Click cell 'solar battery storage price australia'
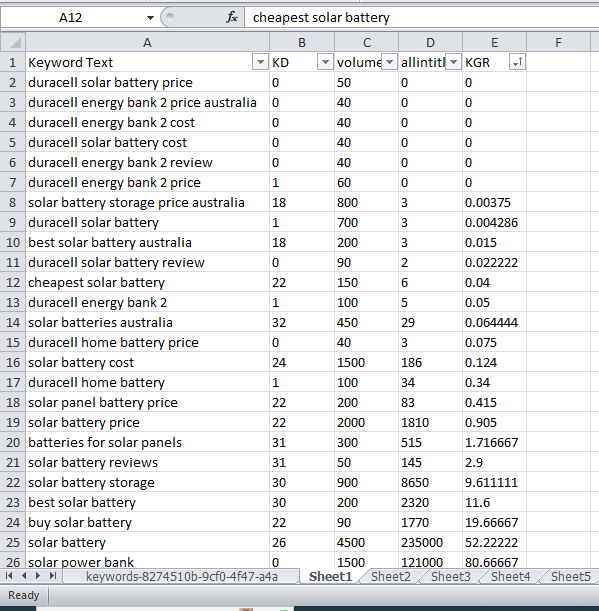The width and height of the screenshot is (599, 611). (x=147, y=202)
